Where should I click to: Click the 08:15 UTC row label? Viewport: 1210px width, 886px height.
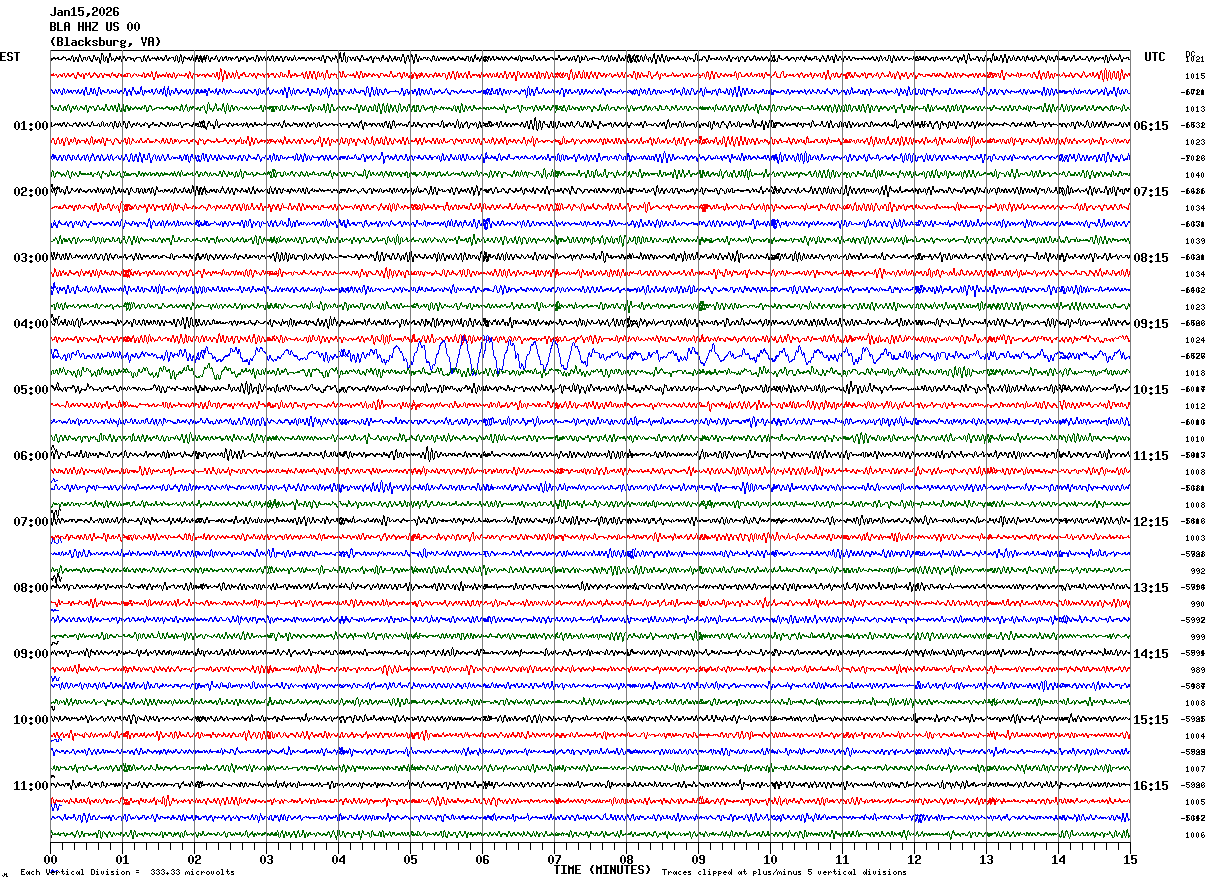(1151, 258)
